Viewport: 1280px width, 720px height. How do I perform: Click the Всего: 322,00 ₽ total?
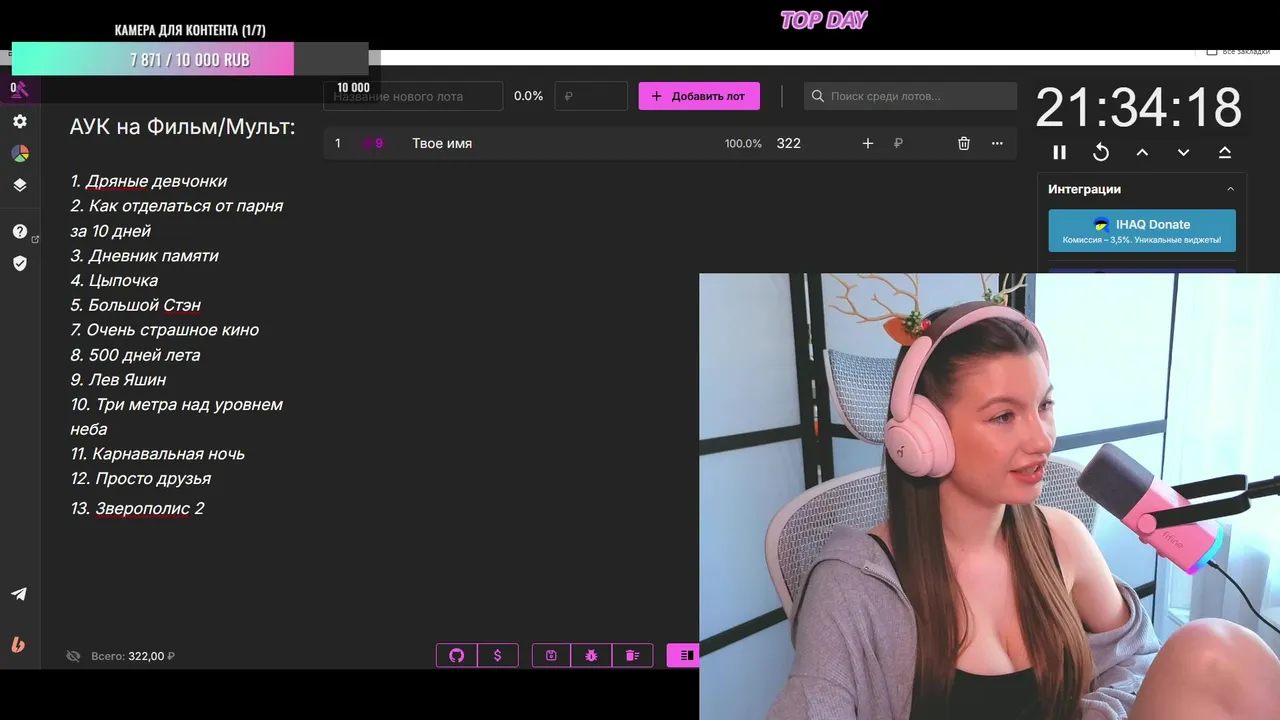pos(133,656)
